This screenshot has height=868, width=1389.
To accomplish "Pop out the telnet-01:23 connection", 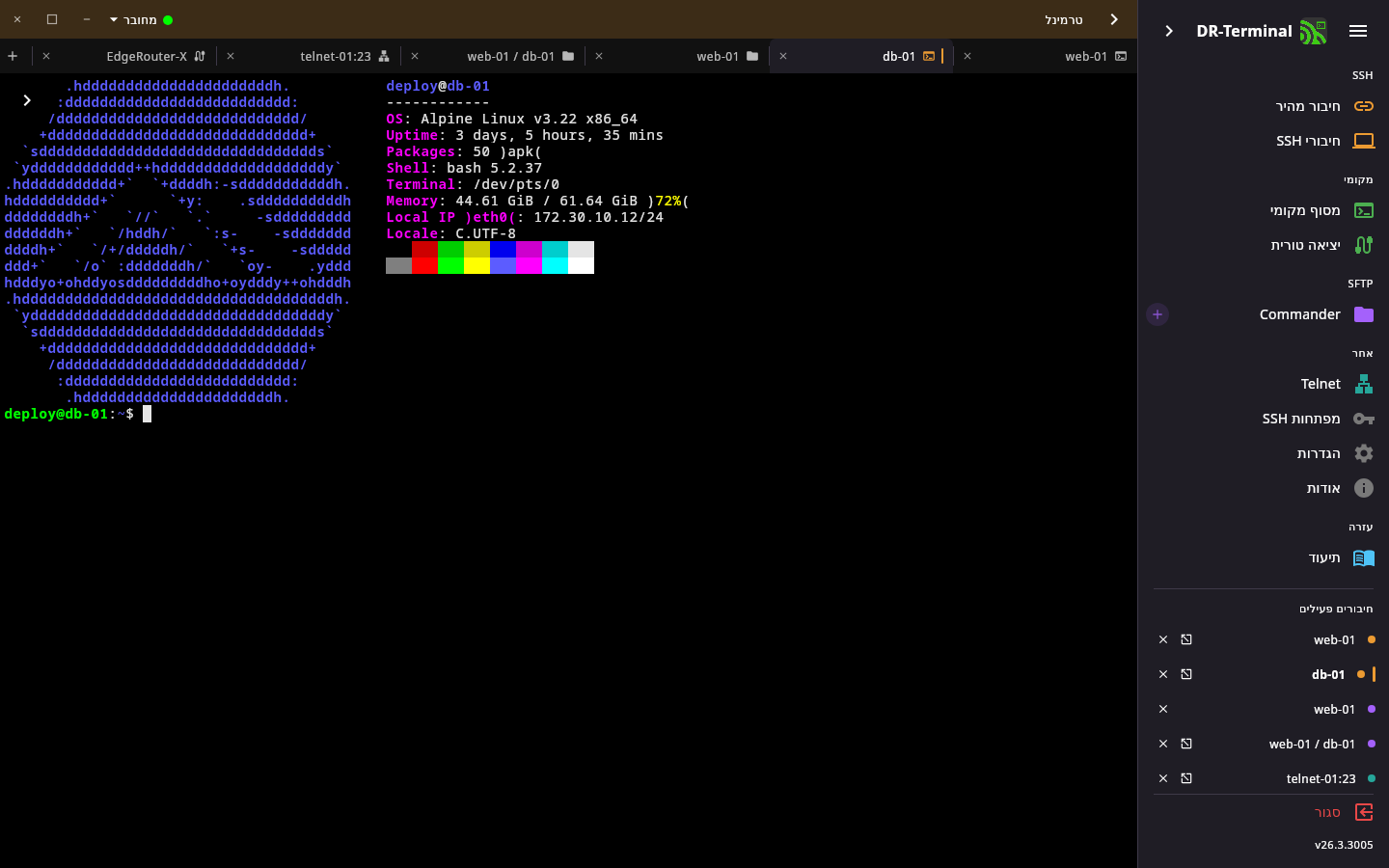I will 1186,778.
